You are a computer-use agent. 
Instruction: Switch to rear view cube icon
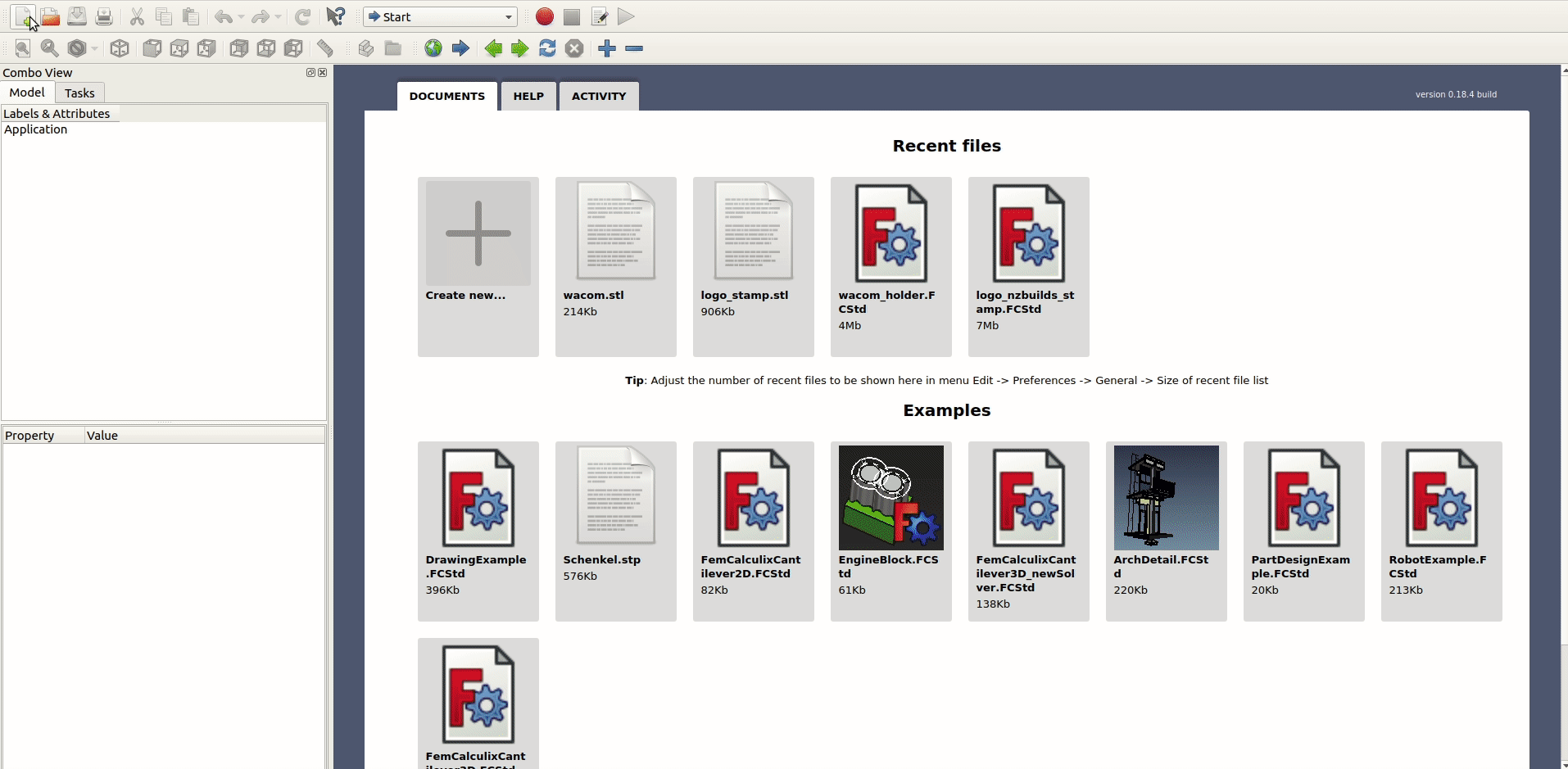(239, 48)
